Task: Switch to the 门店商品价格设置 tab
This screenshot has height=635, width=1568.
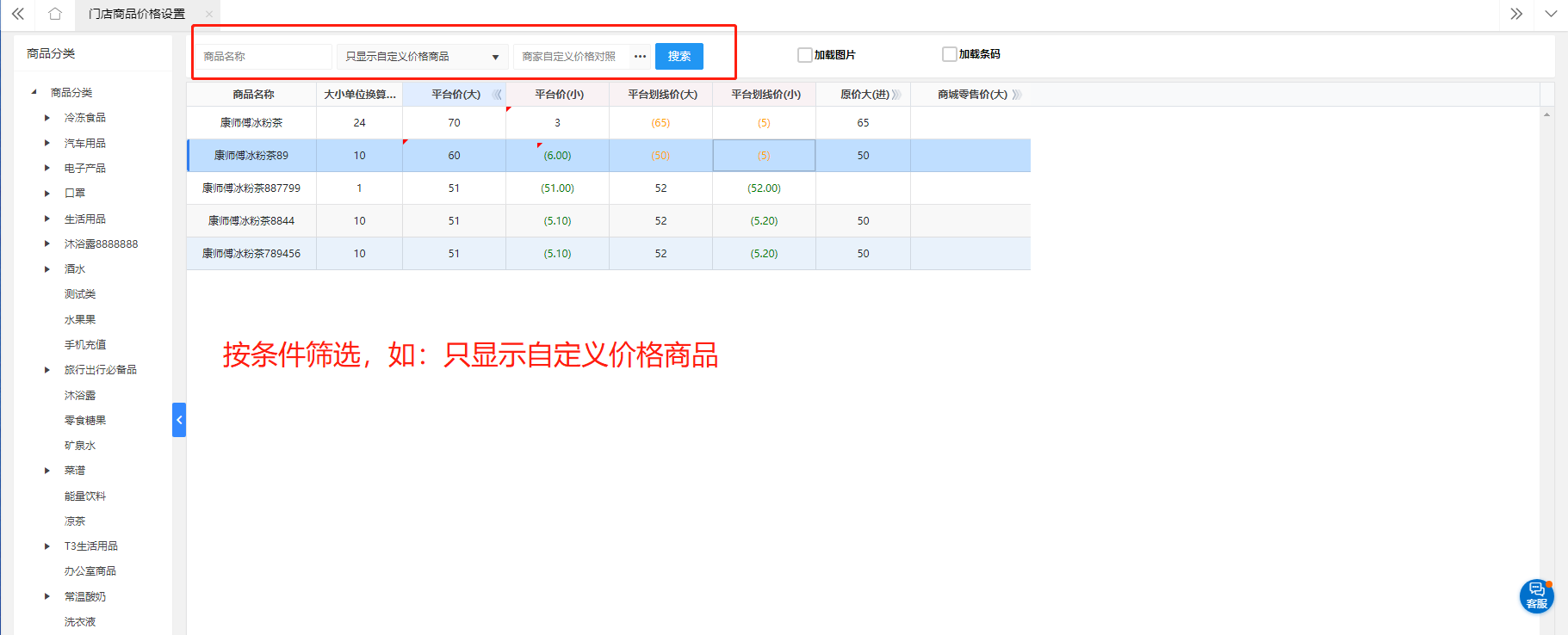Action: [137, 14]
